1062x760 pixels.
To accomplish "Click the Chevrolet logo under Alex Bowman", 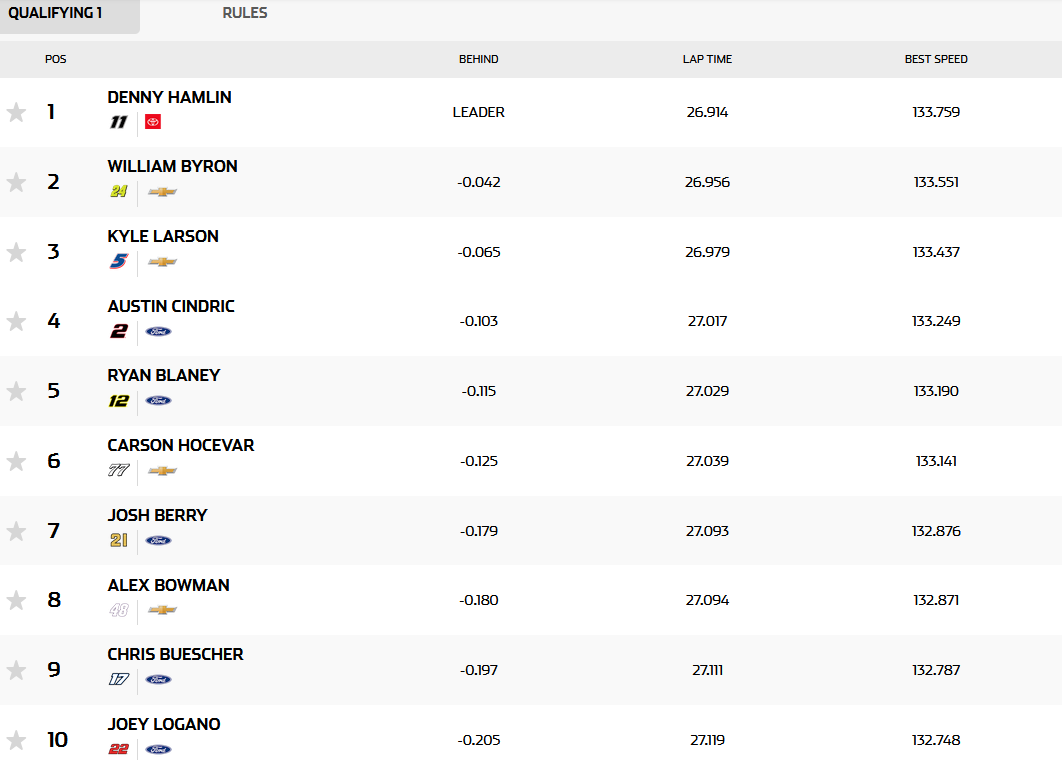I will [162, 610].
